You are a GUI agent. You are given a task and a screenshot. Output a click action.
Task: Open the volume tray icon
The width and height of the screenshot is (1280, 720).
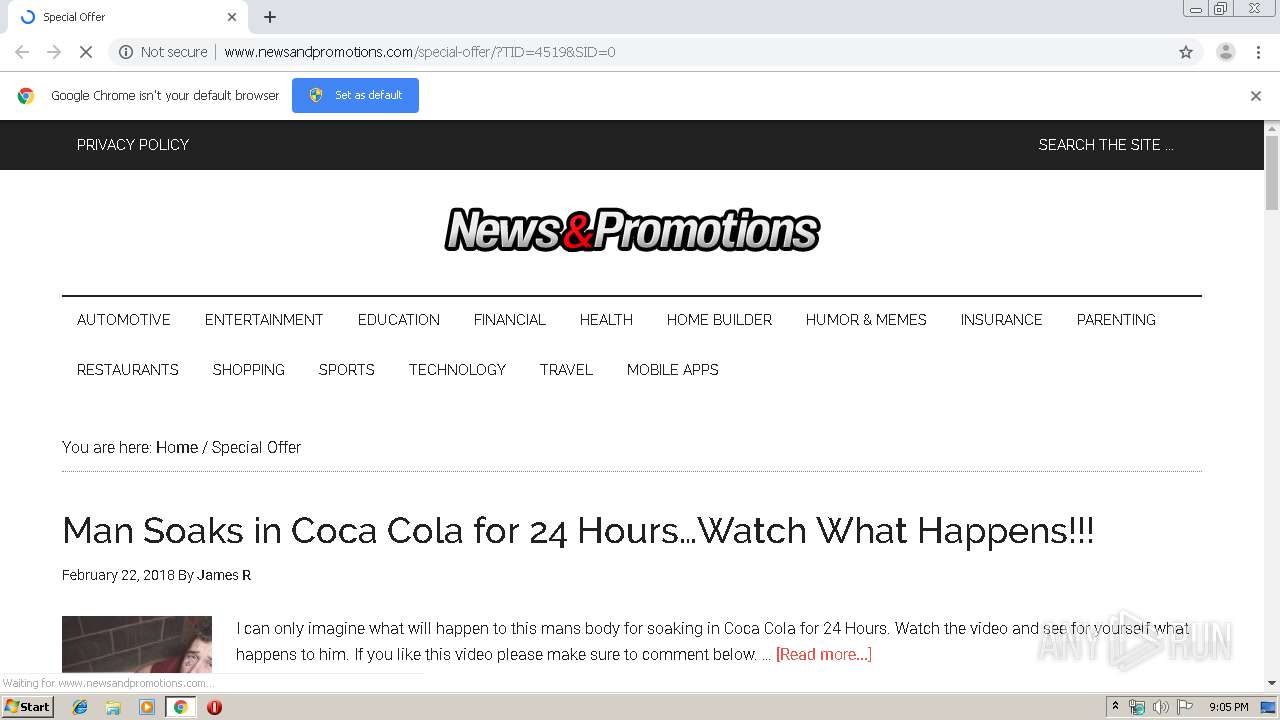(x=1160, y=707)
